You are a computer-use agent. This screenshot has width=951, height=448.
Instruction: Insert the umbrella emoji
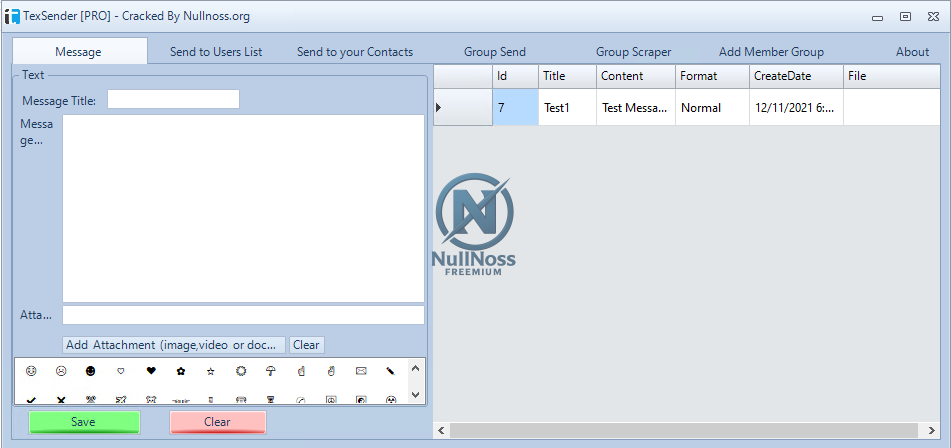[x=271, y=371]
